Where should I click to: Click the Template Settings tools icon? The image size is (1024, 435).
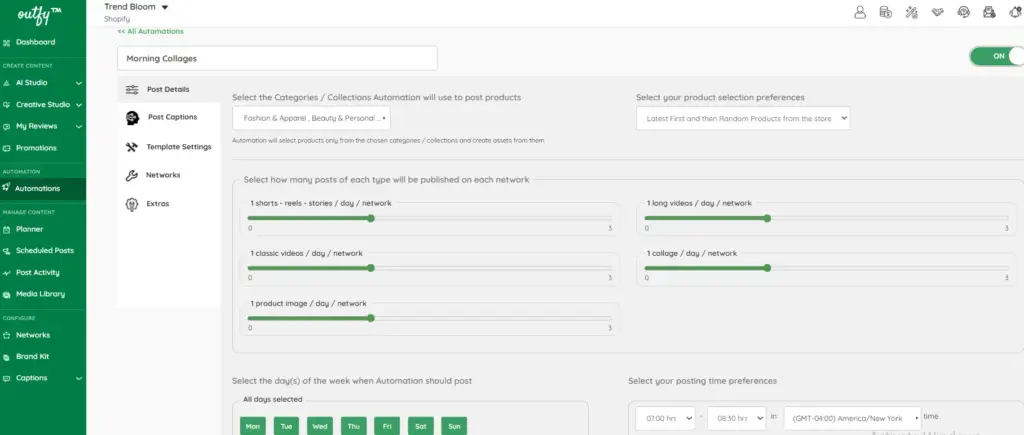(132, 147)
